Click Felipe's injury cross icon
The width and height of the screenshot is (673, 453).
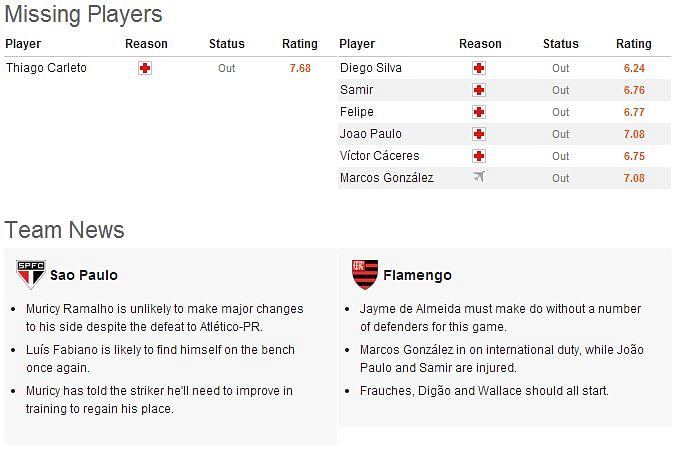click(x=479, y=112)
